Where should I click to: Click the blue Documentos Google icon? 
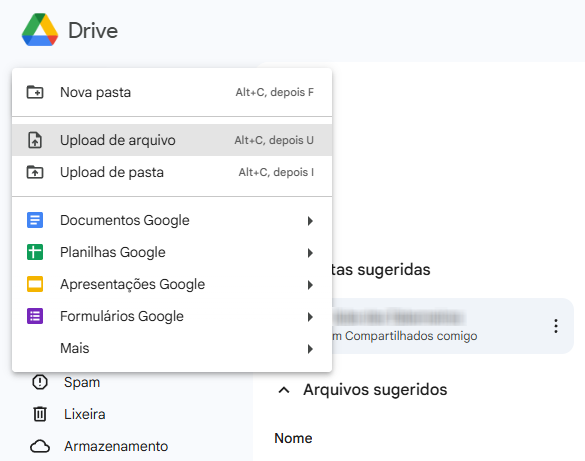point(35,220)
